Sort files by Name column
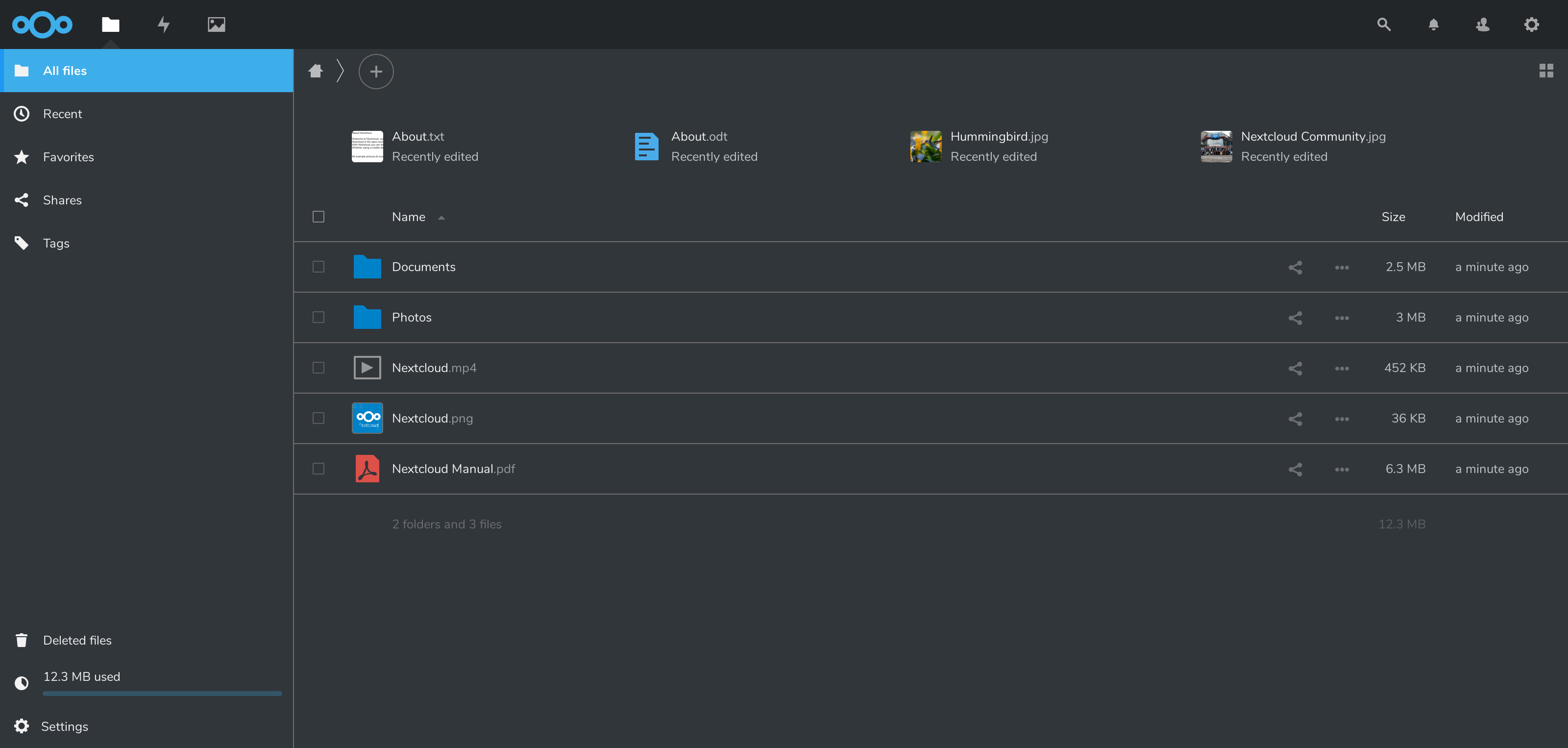This screenshot has height=748, width=1568. 409,217
